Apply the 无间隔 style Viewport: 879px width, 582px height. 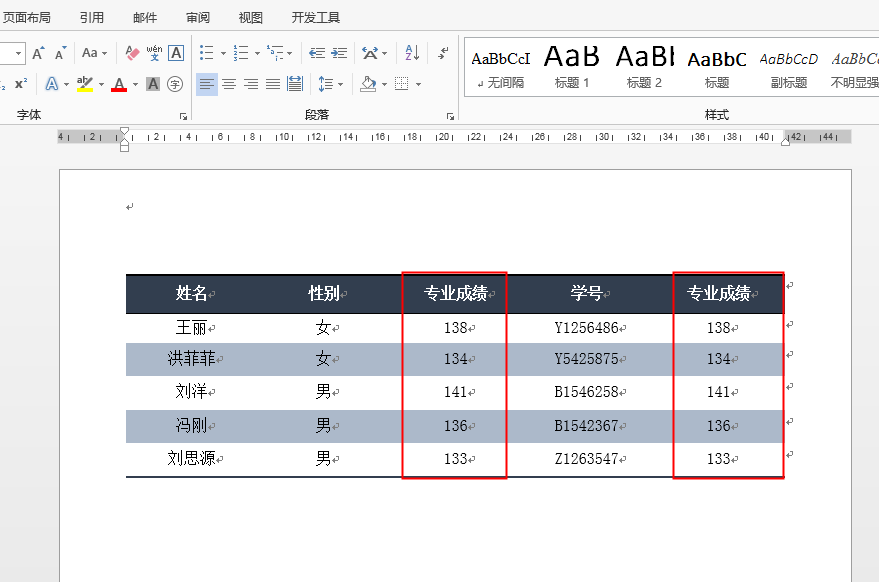(501, 69)
